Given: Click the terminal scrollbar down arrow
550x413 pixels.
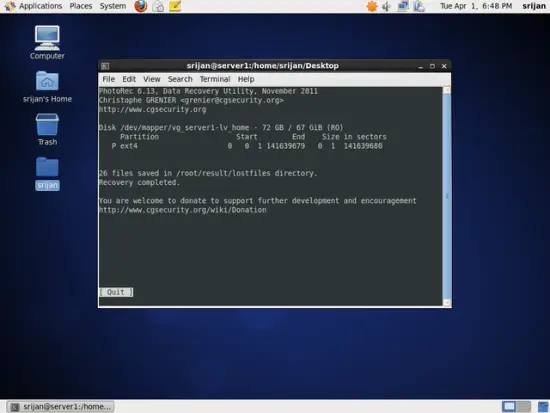Looking at the screenshot, I should tap(447, 302).
